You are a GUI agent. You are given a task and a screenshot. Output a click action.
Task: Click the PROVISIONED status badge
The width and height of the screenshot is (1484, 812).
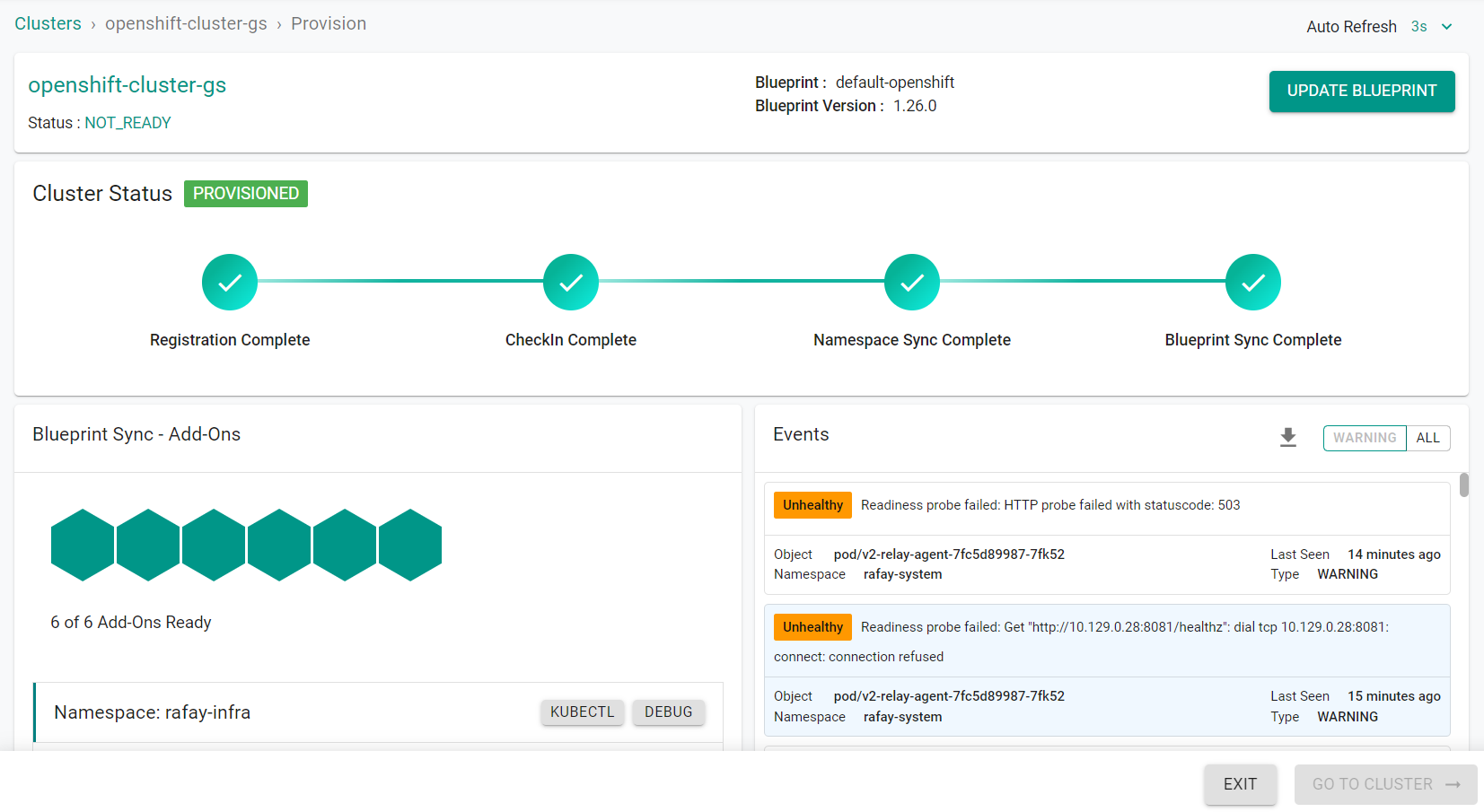click(x=246, y=194)
